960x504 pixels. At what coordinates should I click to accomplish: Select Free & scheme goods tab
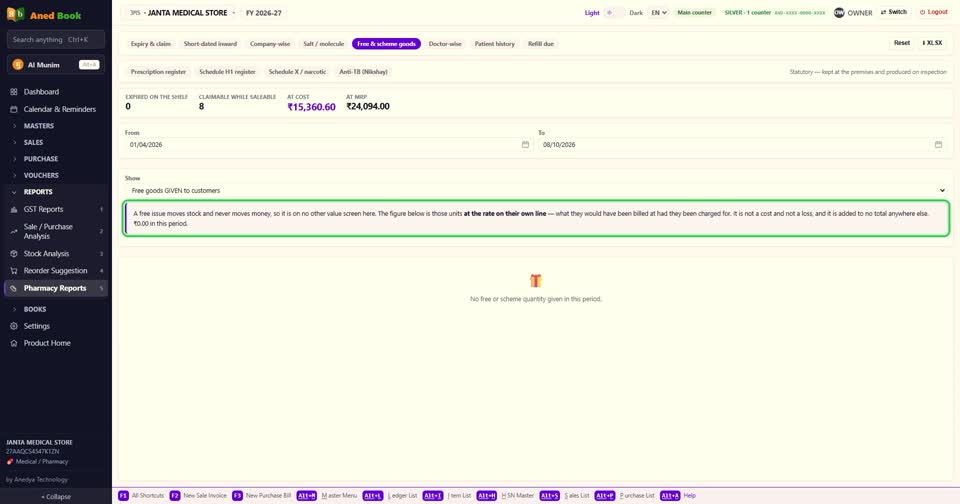point(386,44)
